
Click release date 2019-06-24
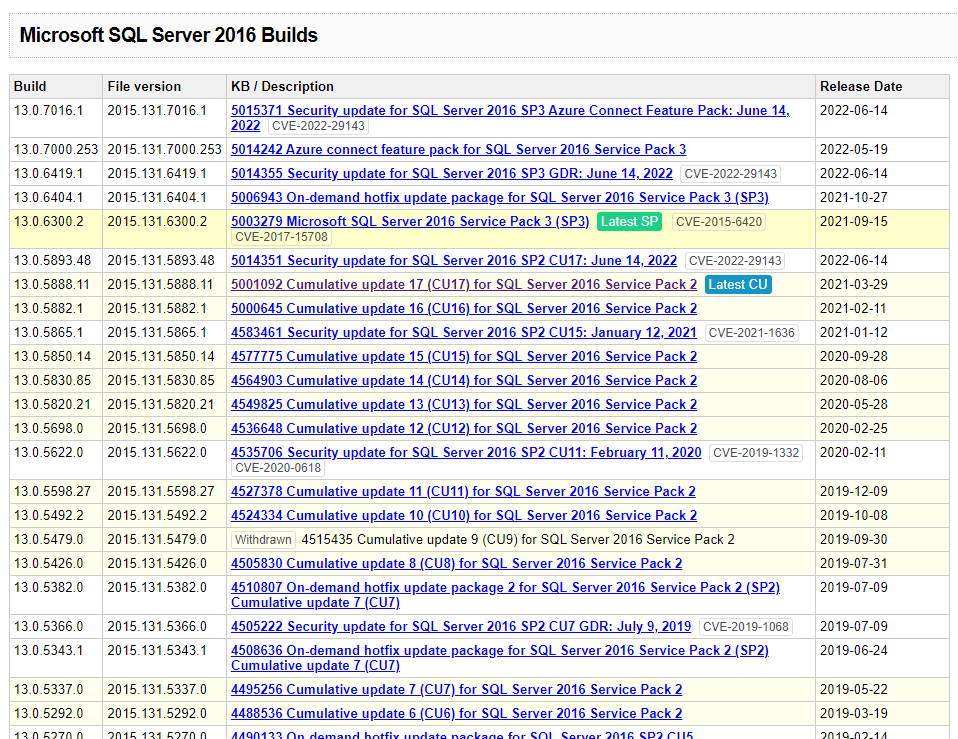(854, 650)
